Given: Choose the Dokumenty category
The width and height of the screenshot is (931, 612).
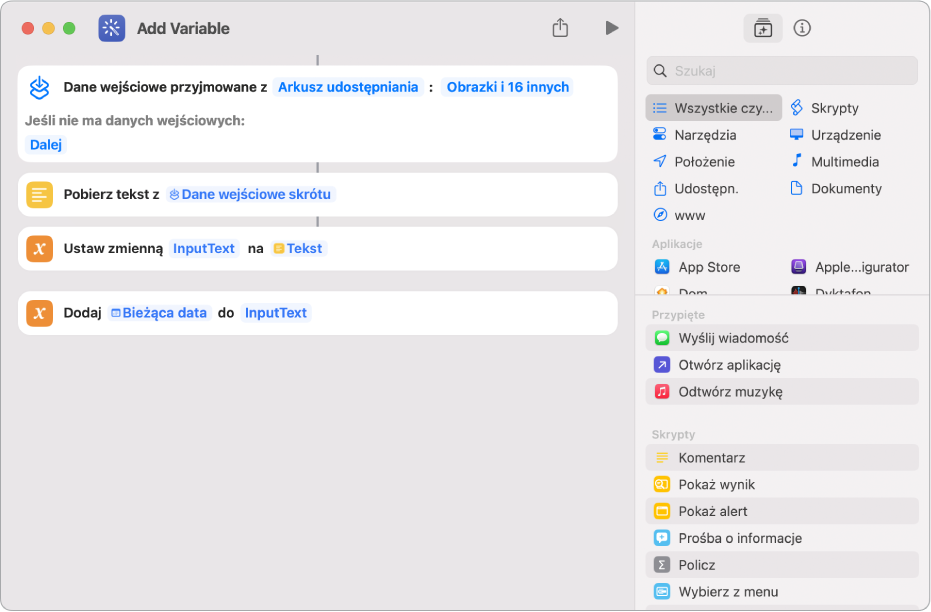Looking at the screenshot, I should tap(845, 188).
